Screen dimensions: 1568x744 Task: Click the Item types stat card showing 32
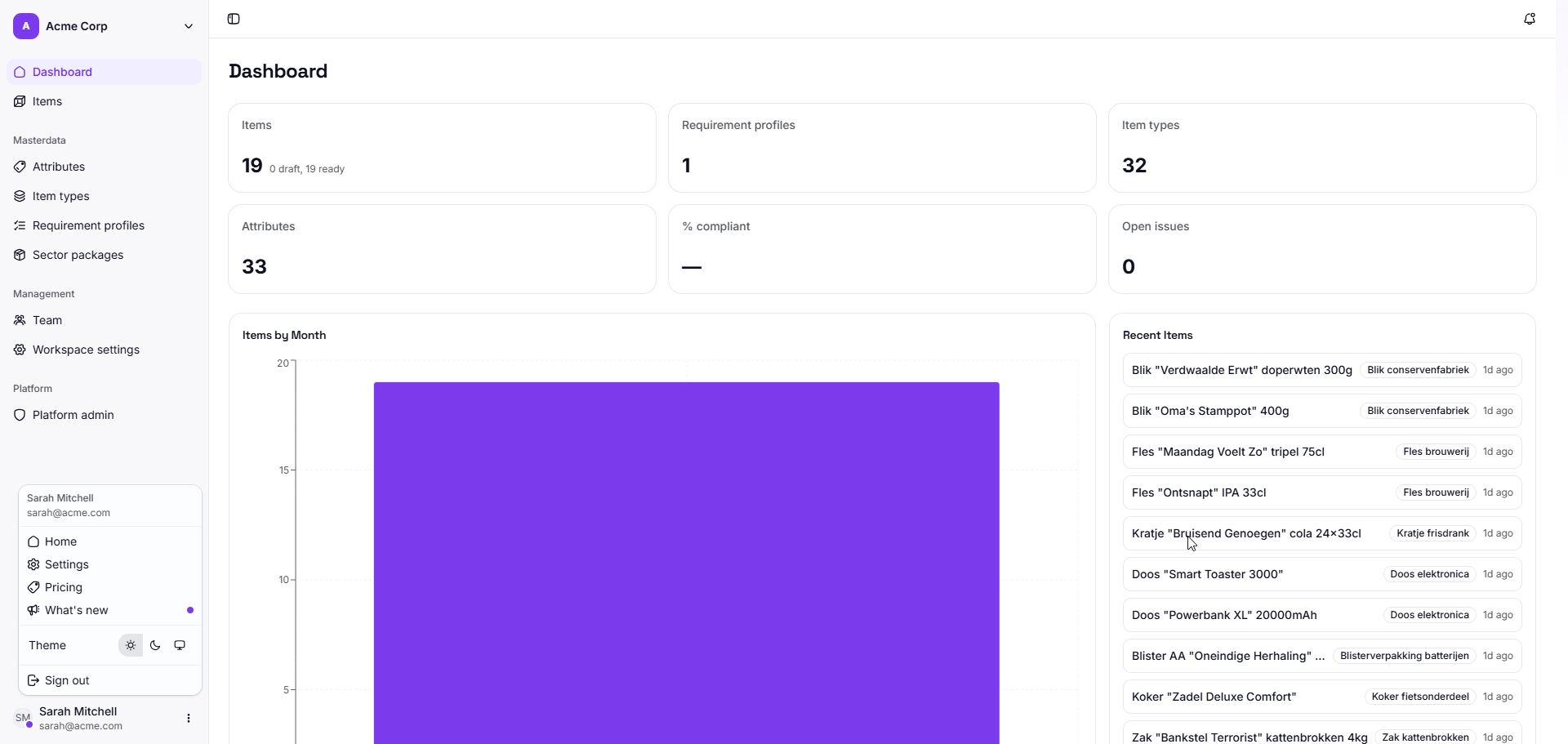[1322, 148]
